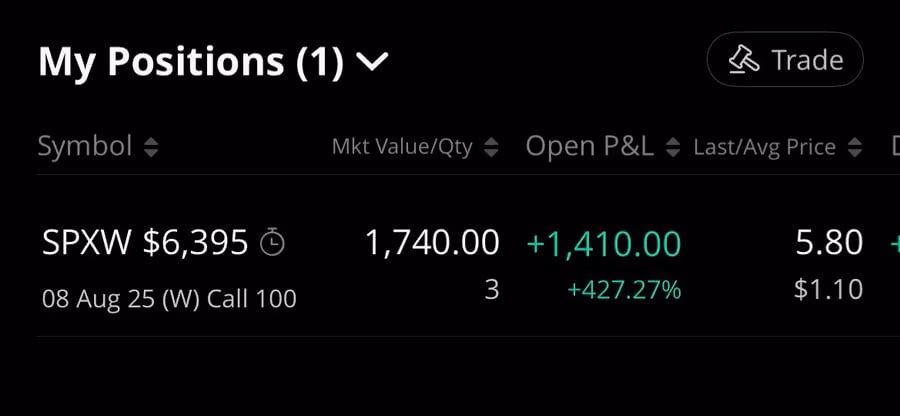Open the SPXW $6,395 position symbol
This screenshot has height=416, width=900.
pyautogui.click(x=145, y=242)
